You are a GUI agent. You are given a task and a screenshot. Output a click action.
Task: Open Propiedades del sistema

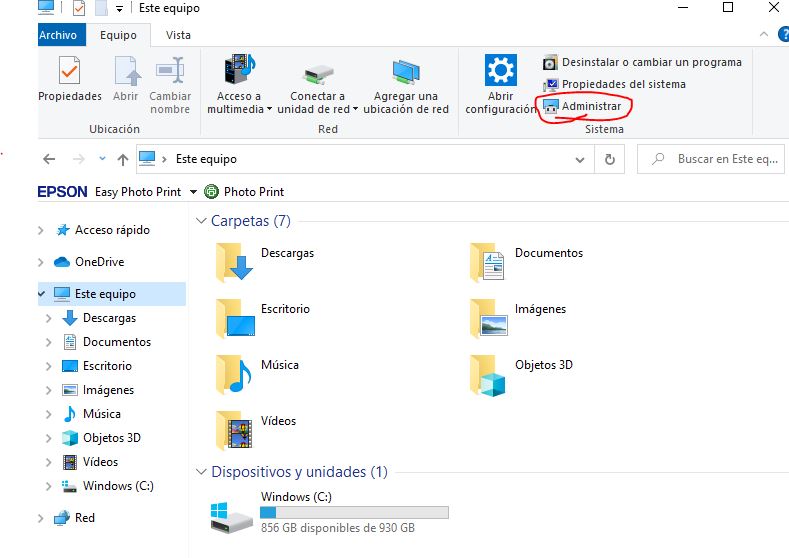click(x=614, y=84)
